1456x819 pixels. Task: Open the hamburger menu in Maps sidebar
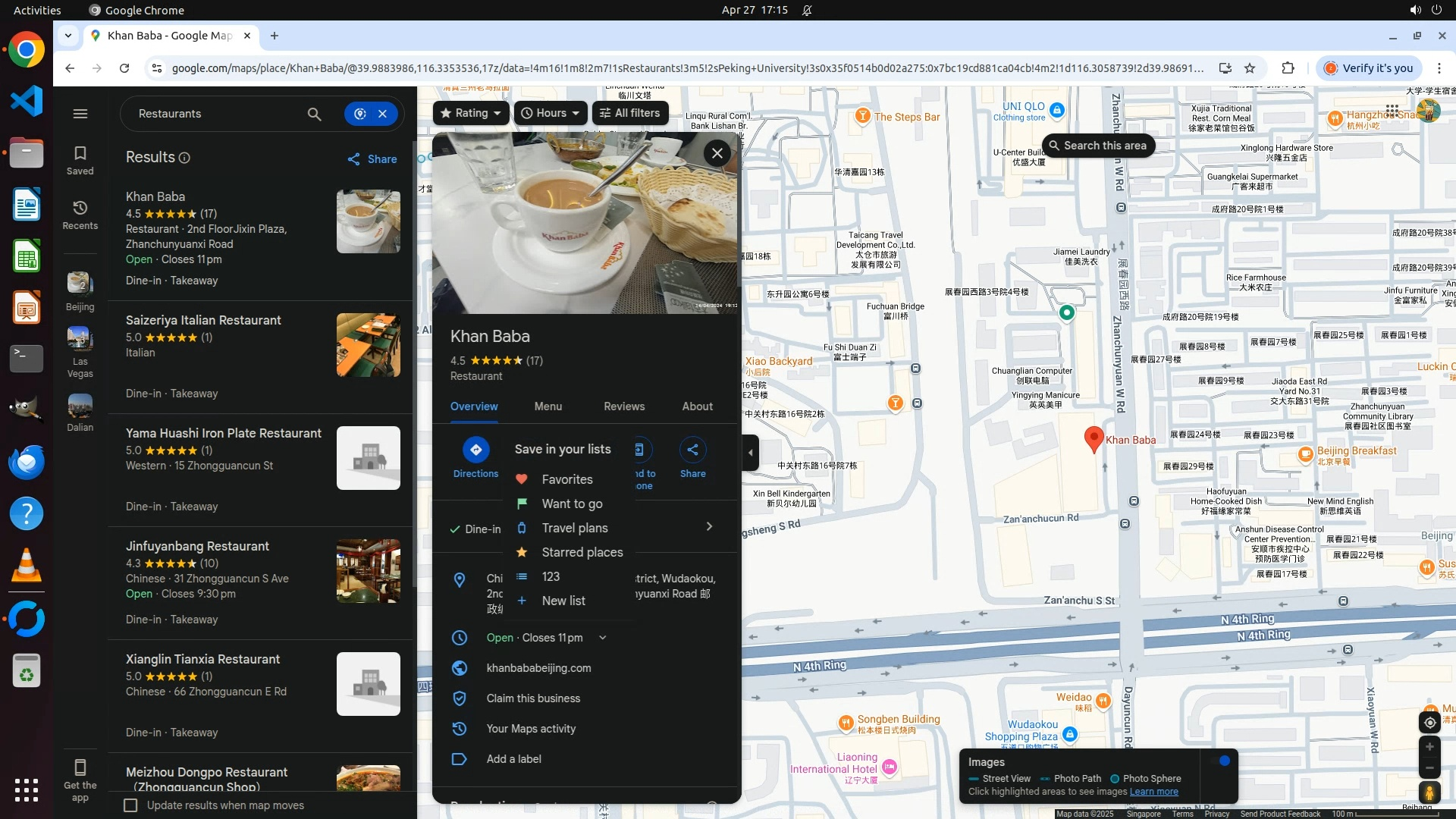tap(80, 114)
